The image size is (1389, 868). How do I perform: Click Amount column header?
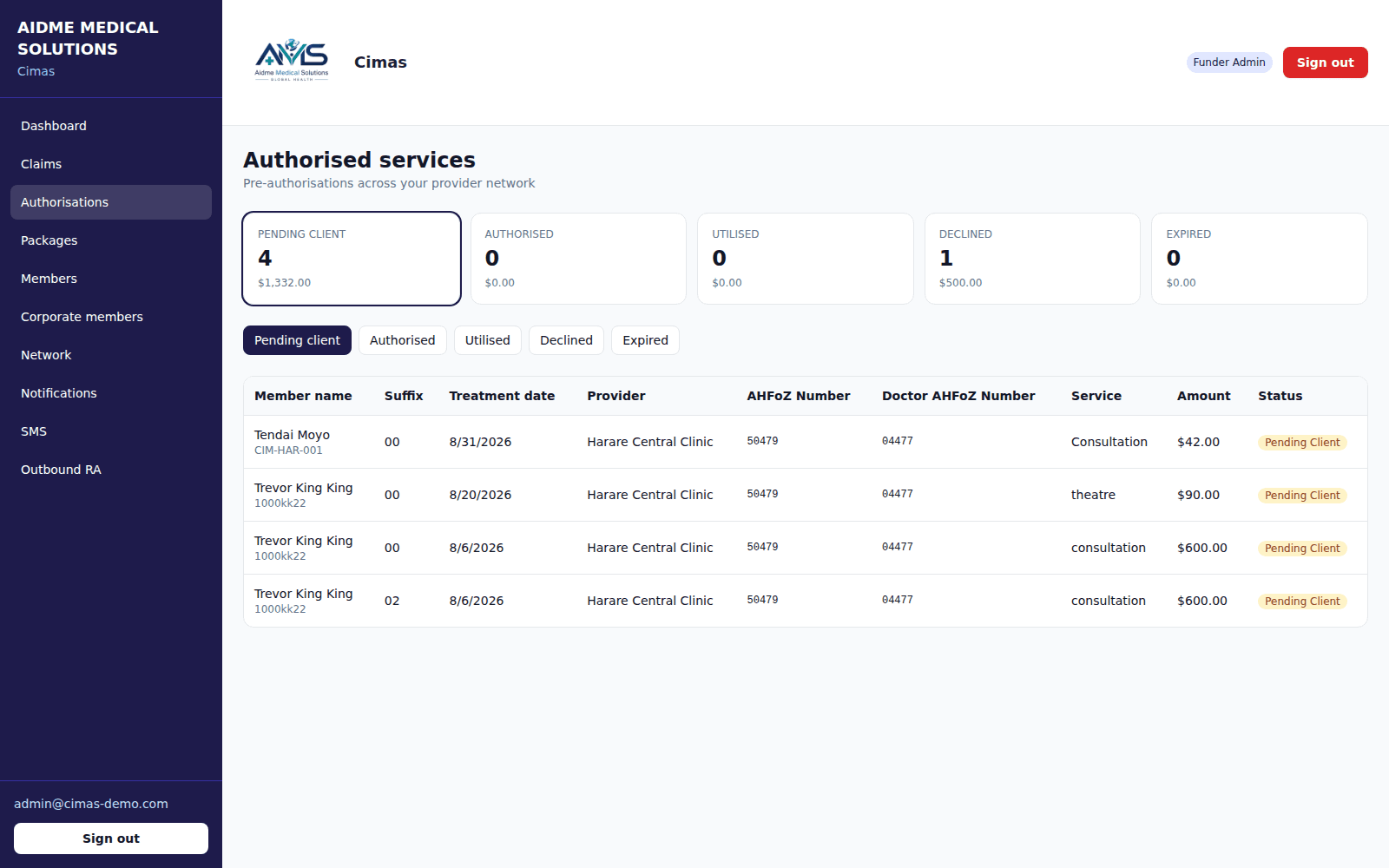click(x=1203, y=396)
